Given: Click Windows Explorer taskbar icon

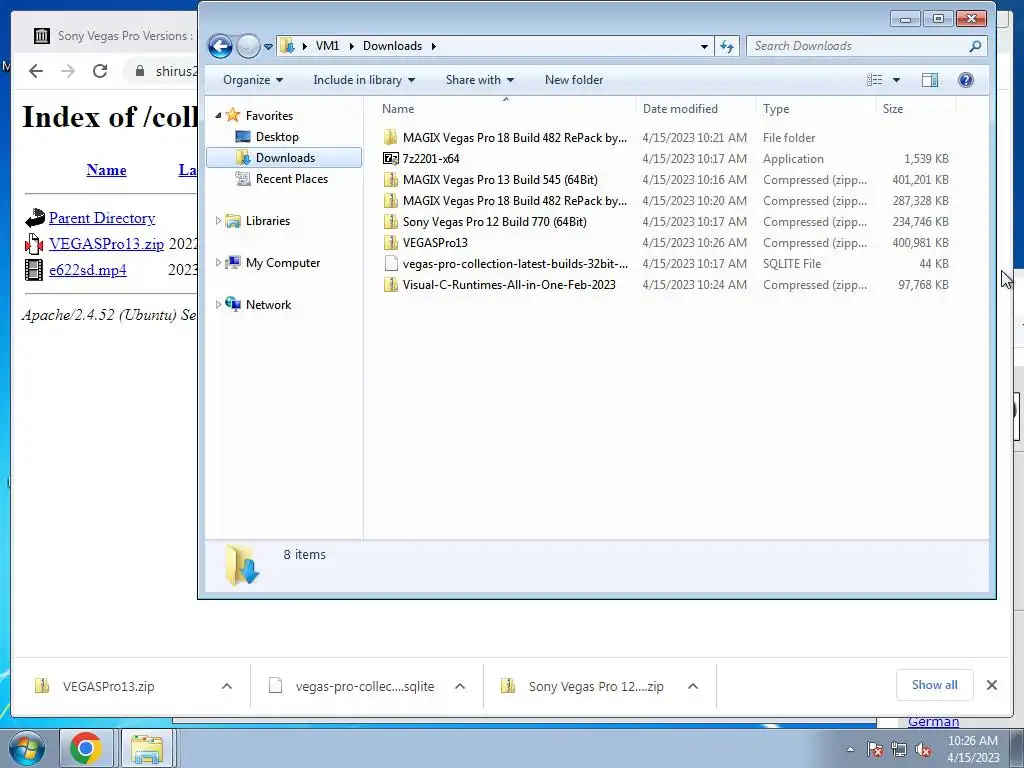Looking at the screenshot, I should click(x=147, y=748).
